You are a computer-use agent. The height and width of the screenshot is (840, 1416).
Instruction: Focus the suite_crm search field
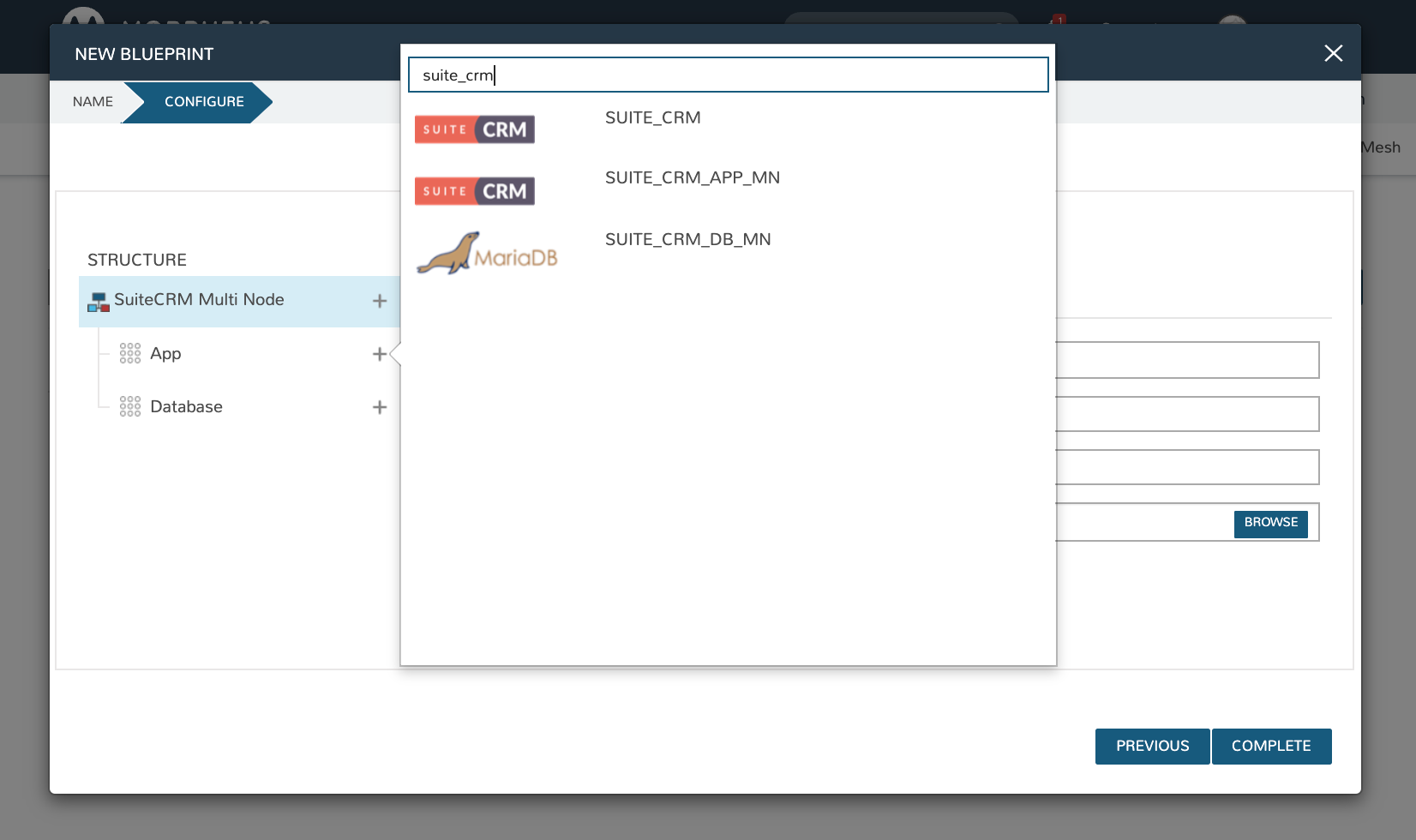coord(728,75)
